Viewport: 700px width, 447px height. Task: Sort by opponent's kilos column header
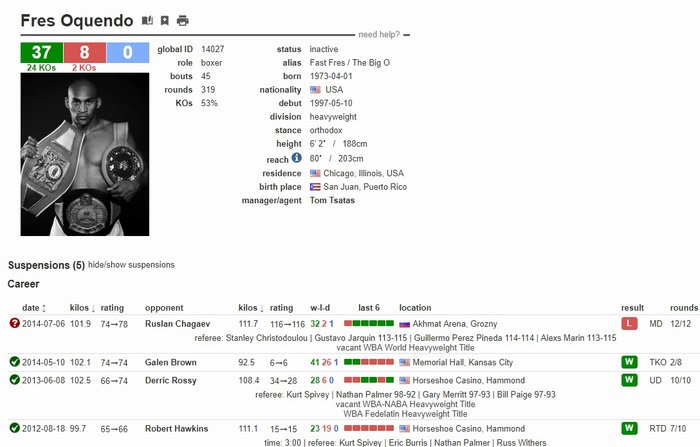[x=249, y=308]
